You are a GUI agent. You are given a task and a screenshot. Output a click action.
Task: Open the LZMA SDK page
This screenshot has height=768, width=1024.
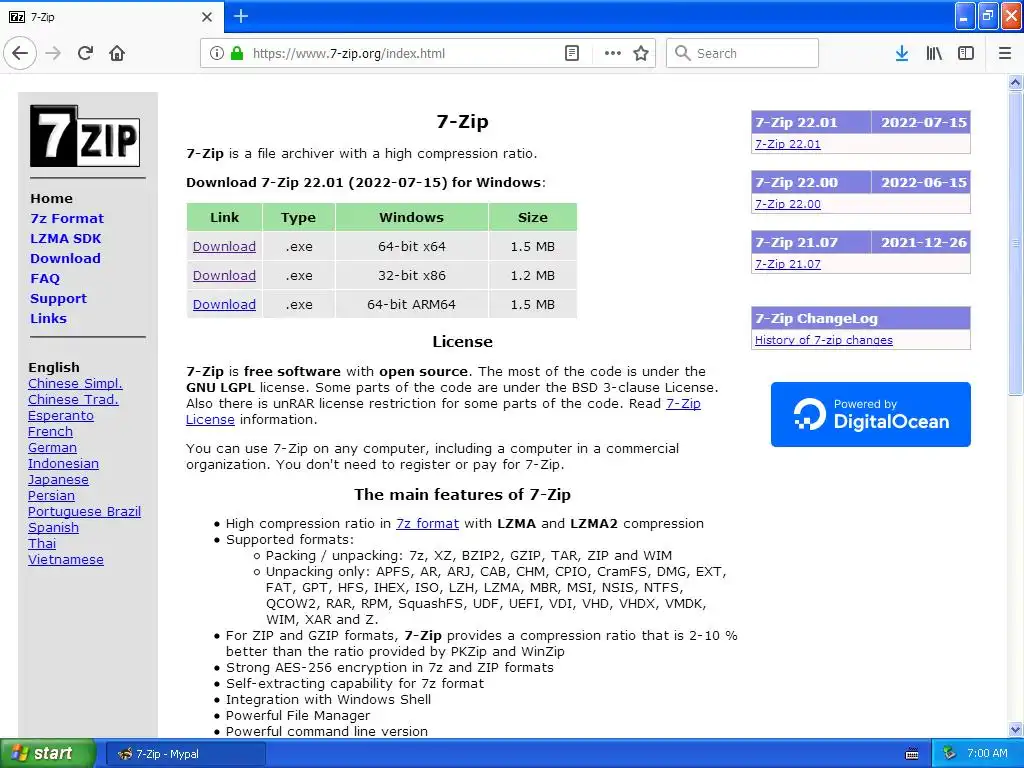click(x=65, y=238)
